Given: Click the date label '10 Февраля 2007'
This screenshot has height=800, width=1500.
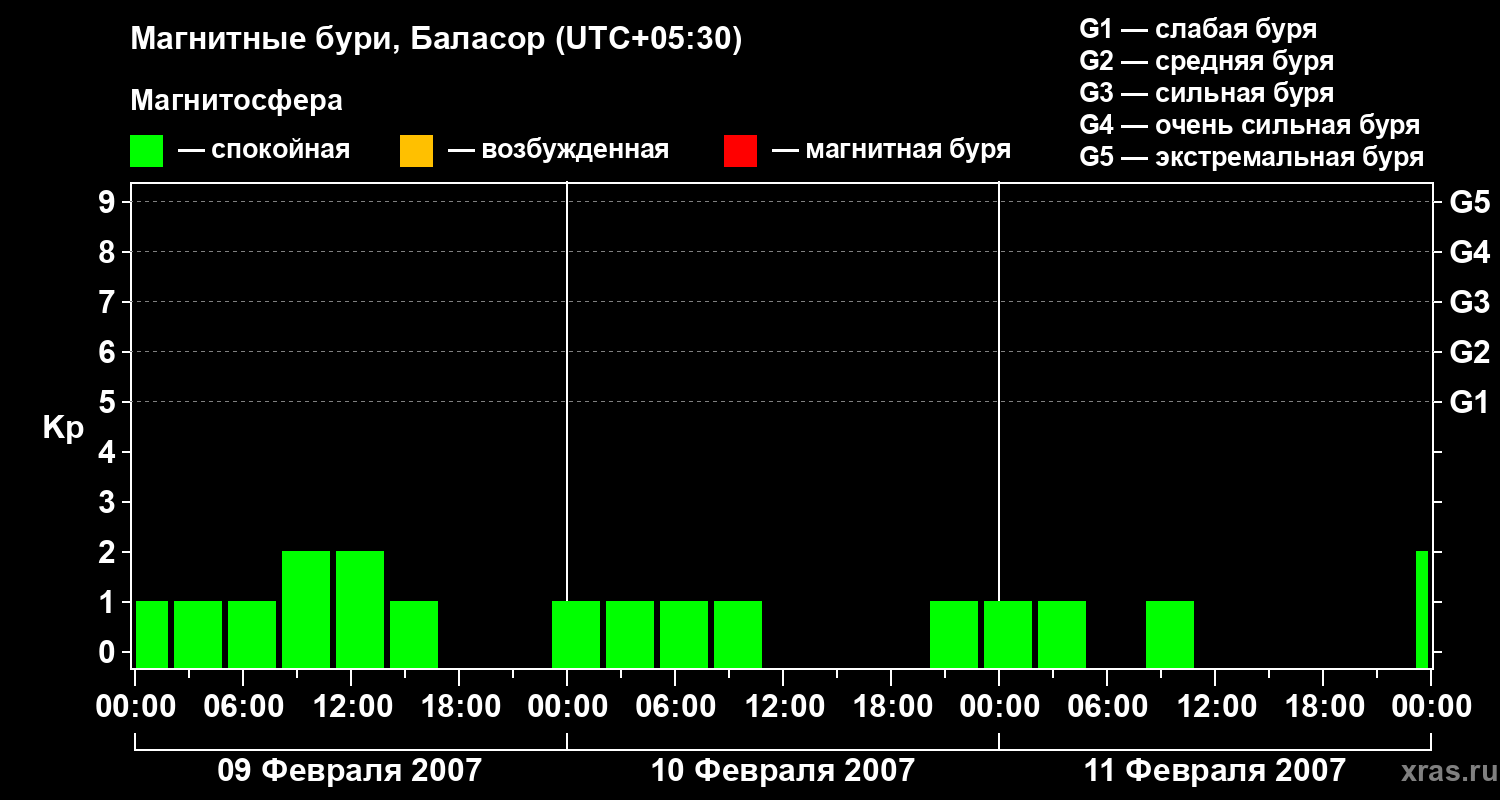Looking at the screenshot, I should coord(783,771).
